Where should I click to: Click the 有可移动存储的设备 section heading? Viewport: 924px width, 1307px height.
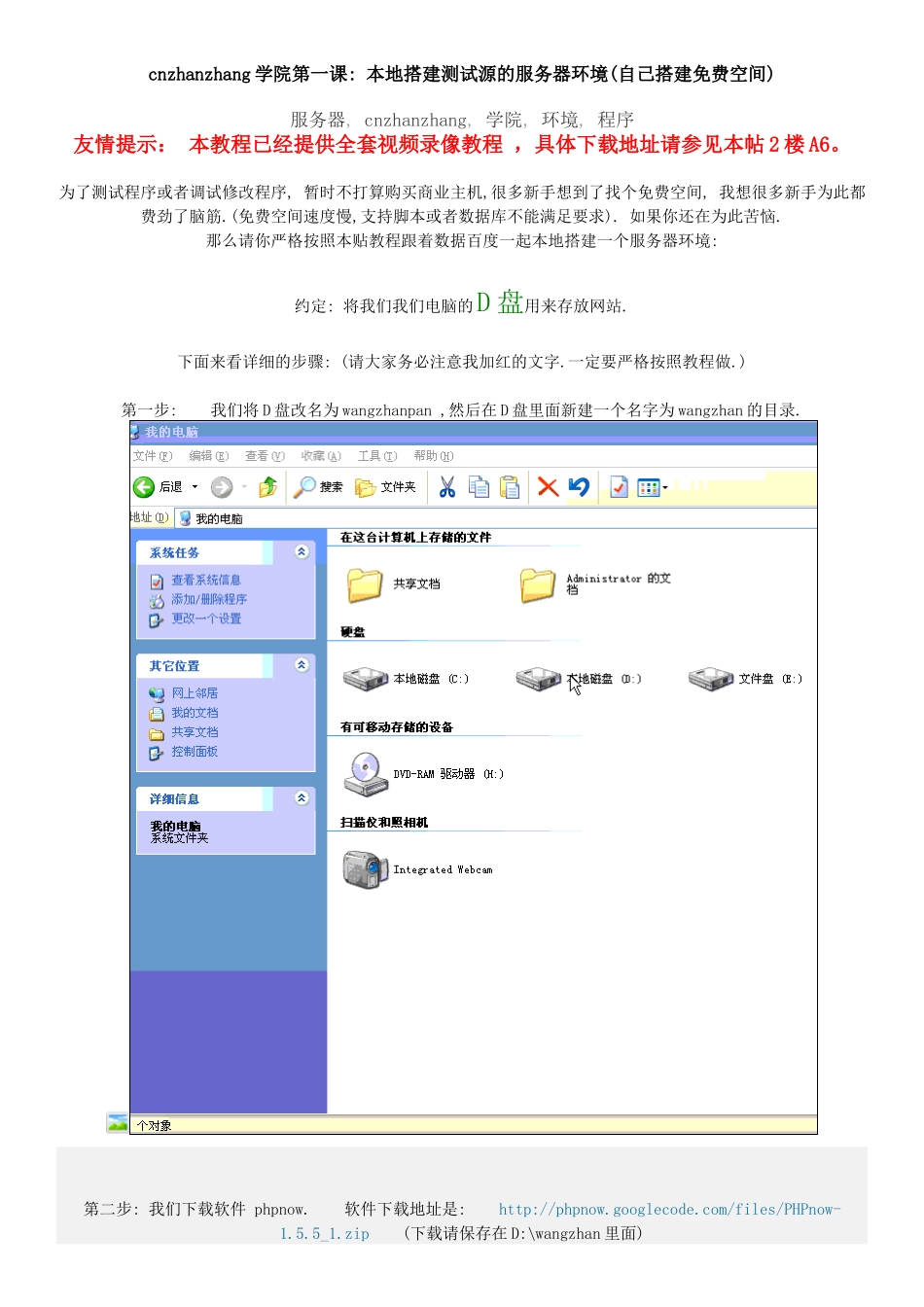pos(396,727)
